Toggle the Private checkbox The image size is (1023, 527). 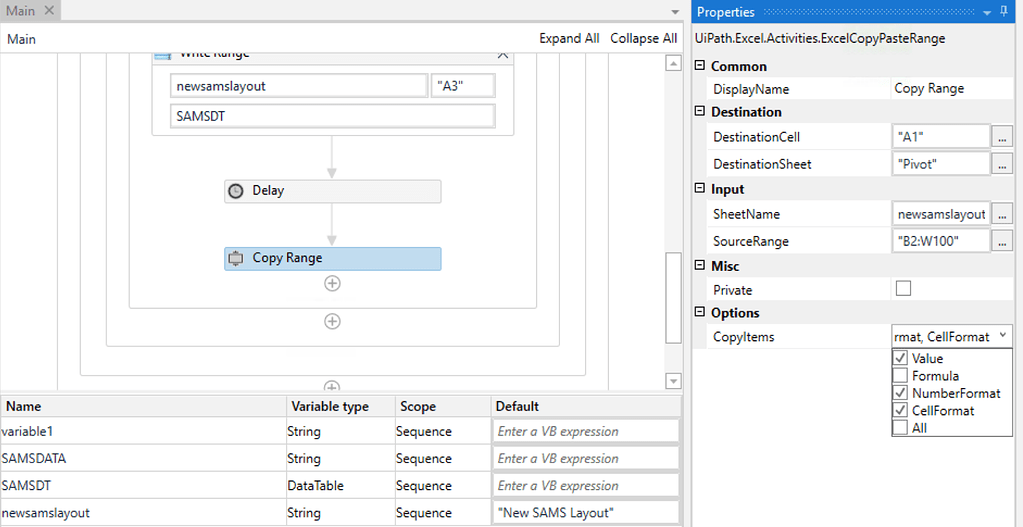tap(904, 289)
